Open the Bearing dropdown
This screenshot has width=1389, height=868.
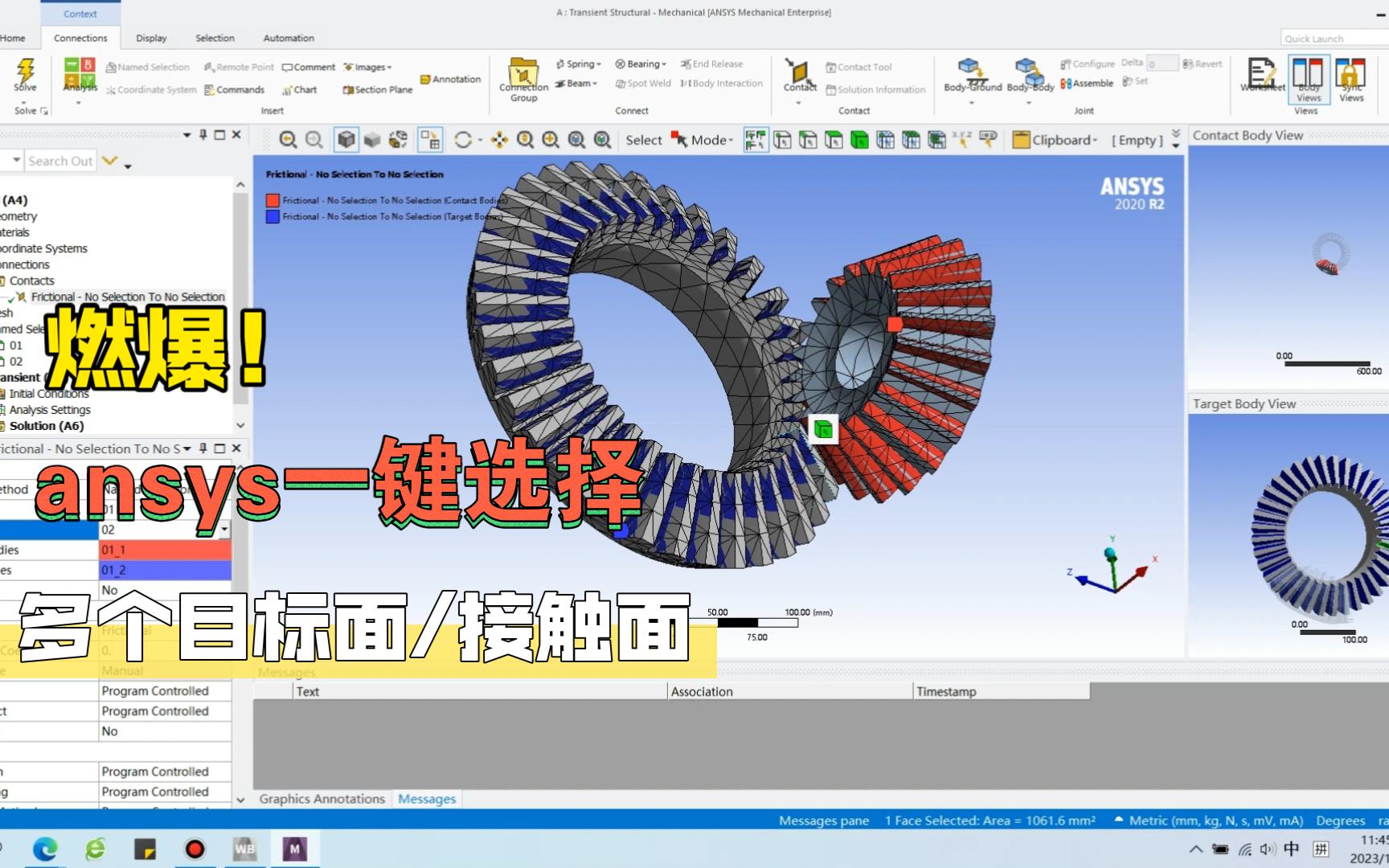(641, 63)
